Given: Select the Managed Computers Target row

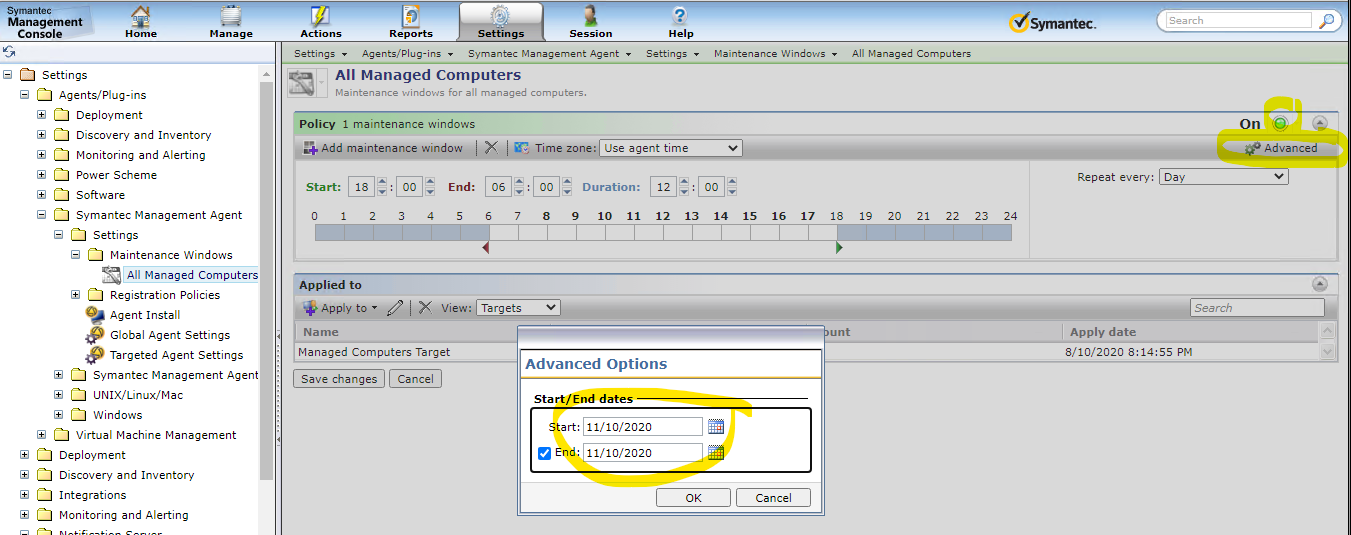Looking at the screenshot, I should (807, 352).
